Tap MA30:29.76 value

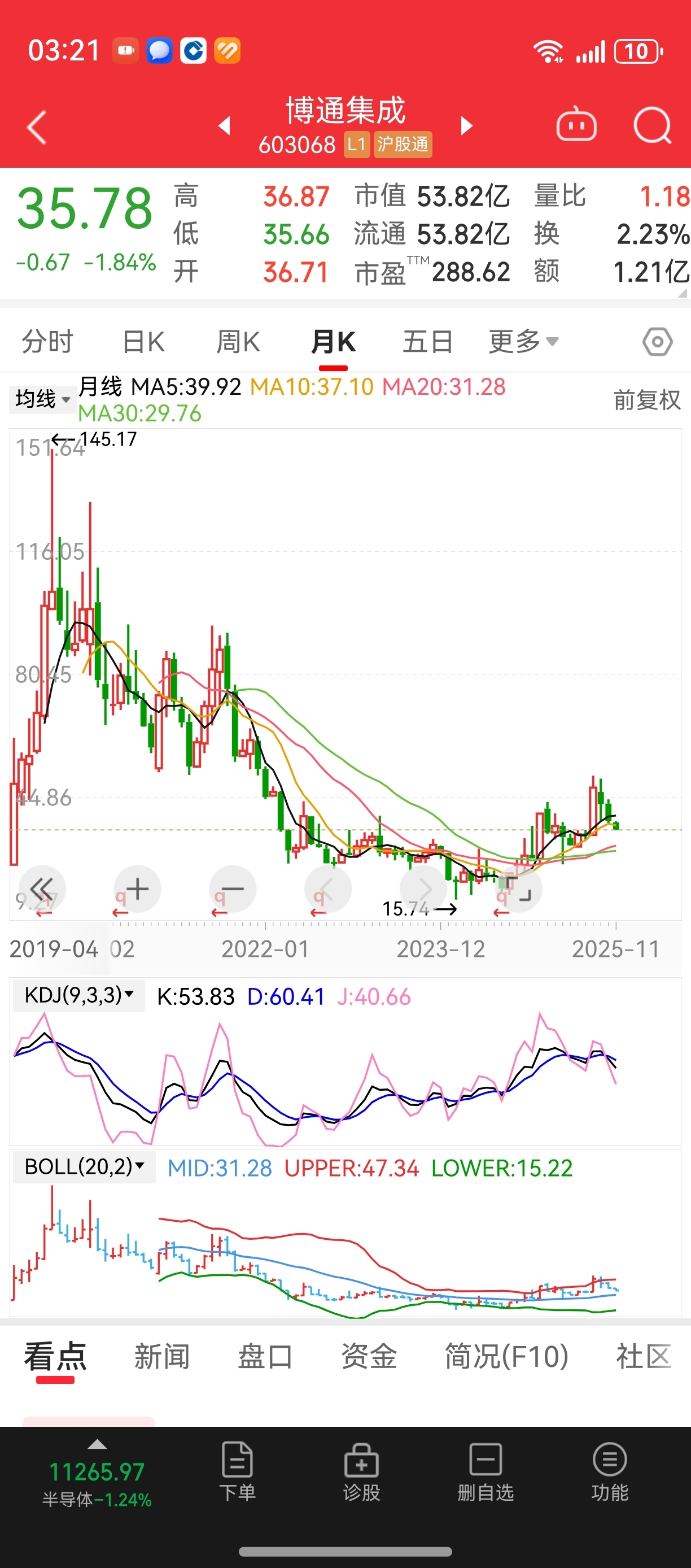pos(139,413)
